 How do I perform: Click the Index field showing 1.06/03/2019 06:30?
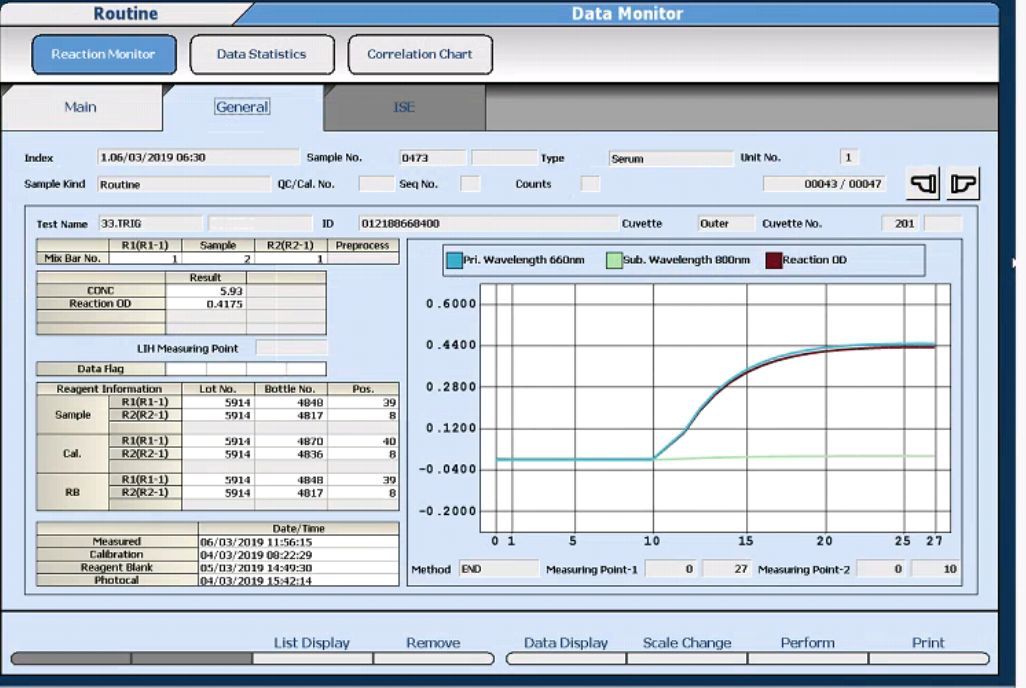coord(198,158)
